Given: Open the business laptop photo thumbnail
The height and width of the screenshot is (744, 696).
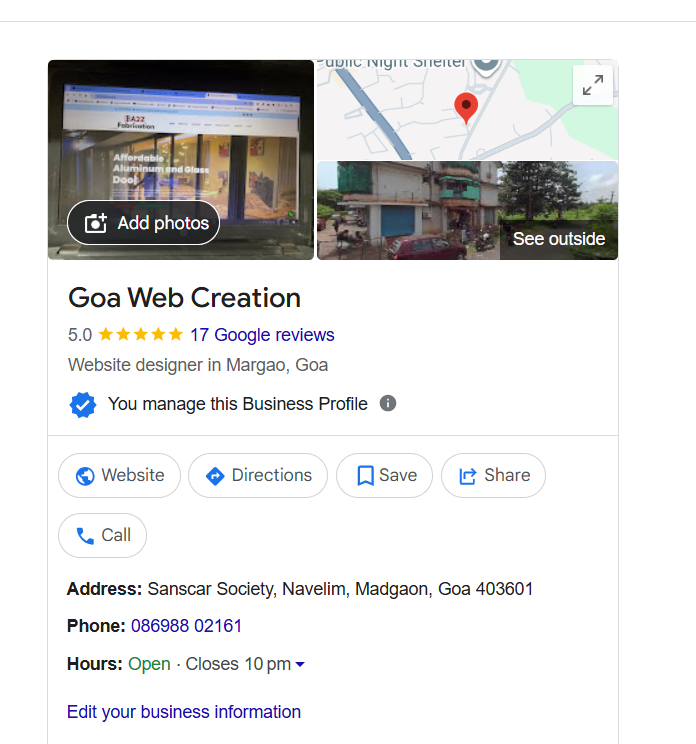Looking at the screenshot, I should [181, 160].
